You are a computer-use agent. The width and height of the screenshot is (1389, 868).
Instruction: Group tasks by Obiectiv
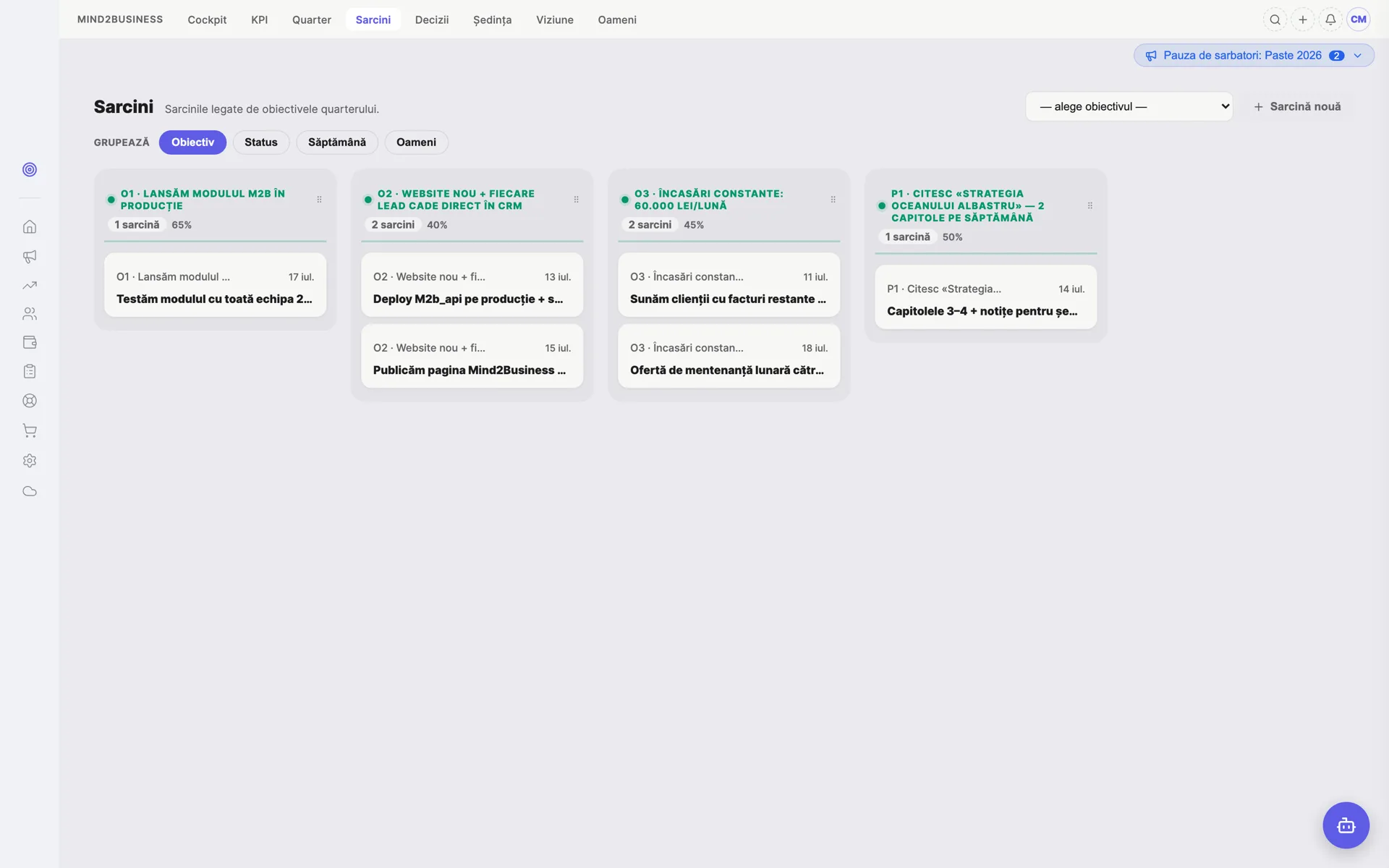click(192, 142)
